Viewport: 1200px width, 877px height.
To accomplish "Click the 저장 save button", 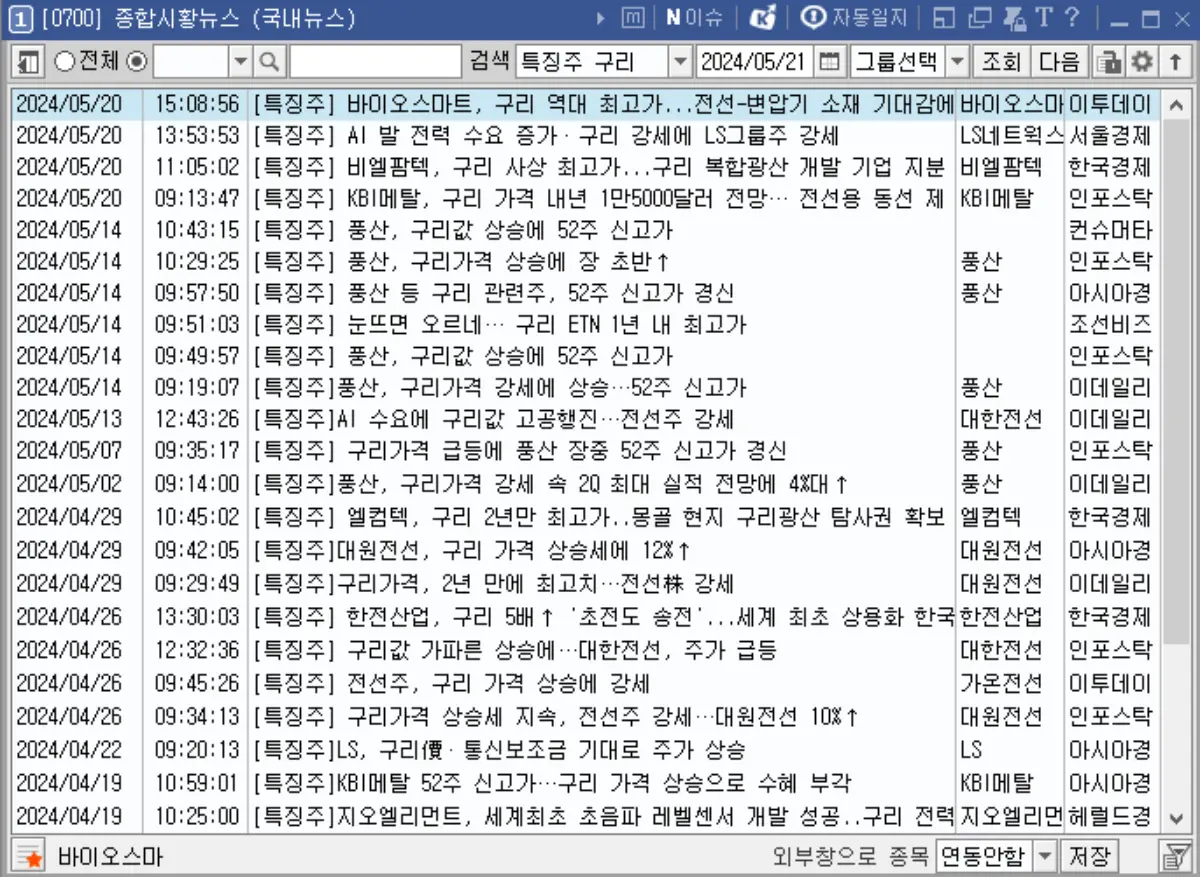I will pos(1090,856).
